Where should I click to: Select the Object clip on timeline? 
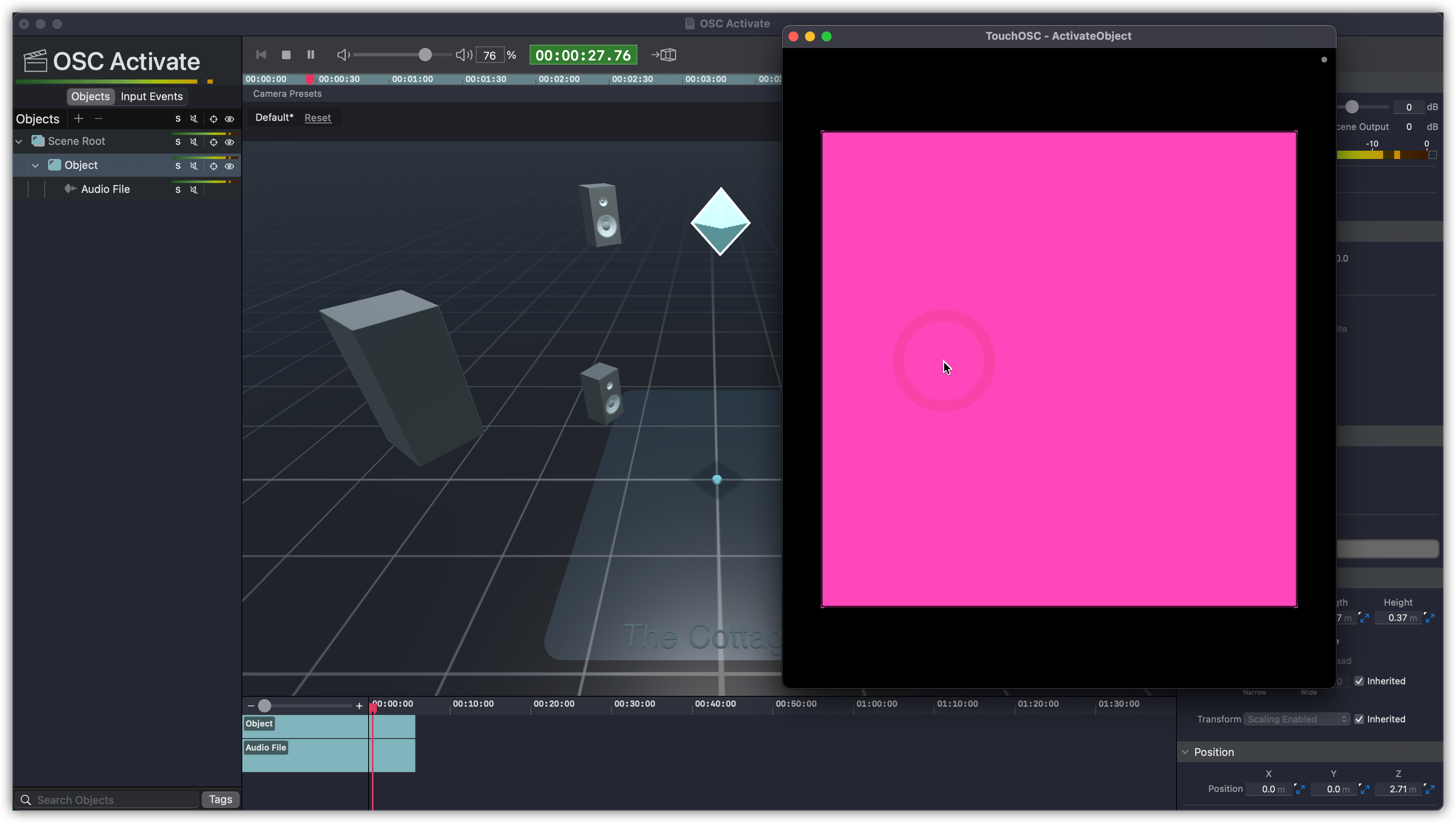[x=328, y=727]
